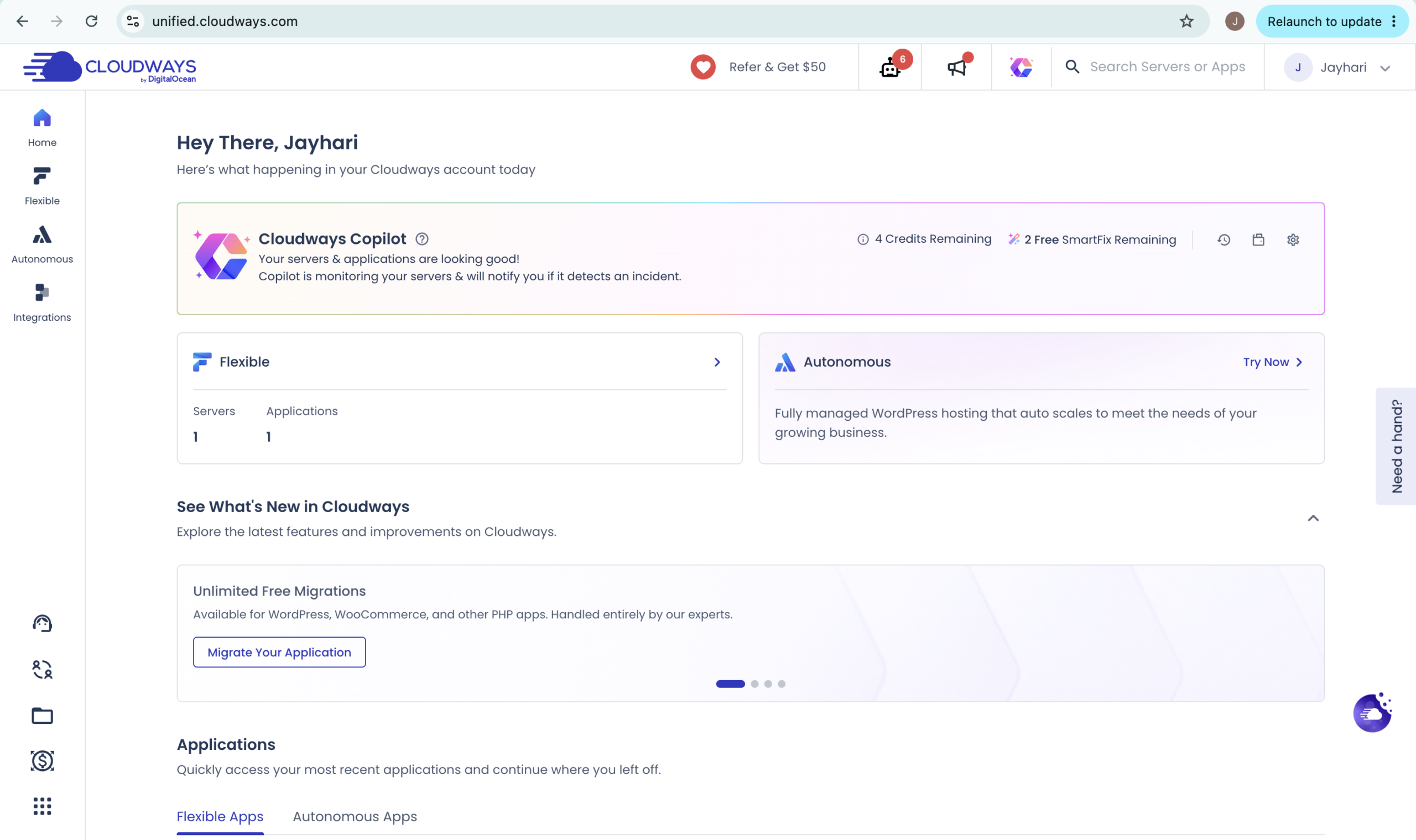Open the Relaunch to update three-dot menu
Image resolution: width=1416 pixels, height=840 pixels.
point(1393,22)
